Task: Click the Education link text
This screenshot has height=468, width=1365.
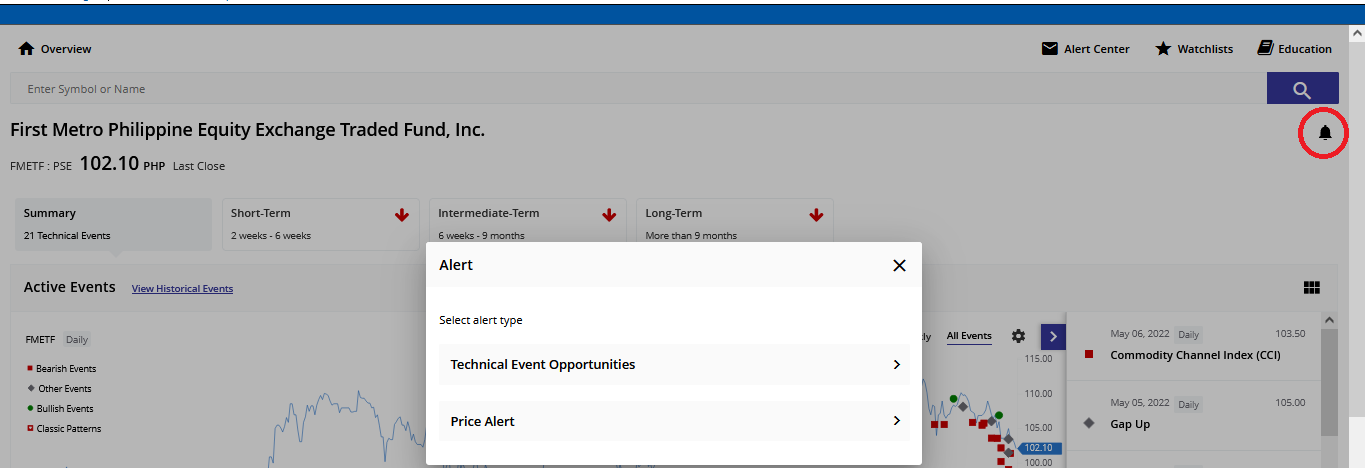Action: click(x=1305, y=49)
